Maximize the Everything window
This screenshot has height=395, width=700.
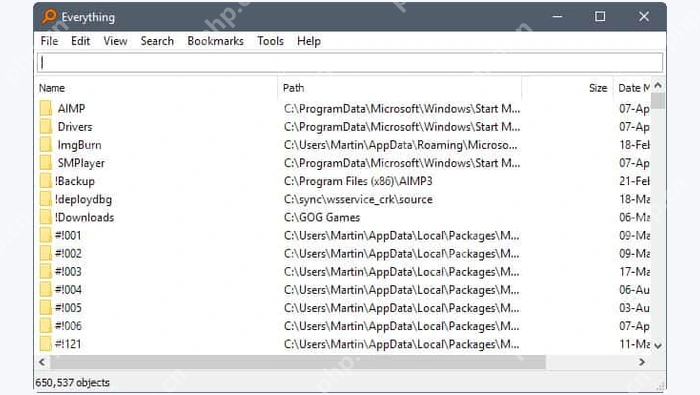(x=600, y=17)
